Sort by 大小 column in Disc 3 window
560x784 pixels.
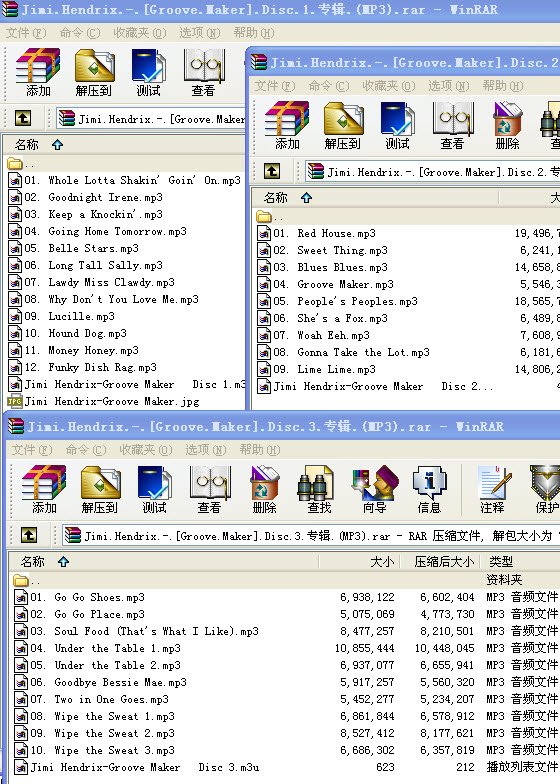tap(360, 562)
